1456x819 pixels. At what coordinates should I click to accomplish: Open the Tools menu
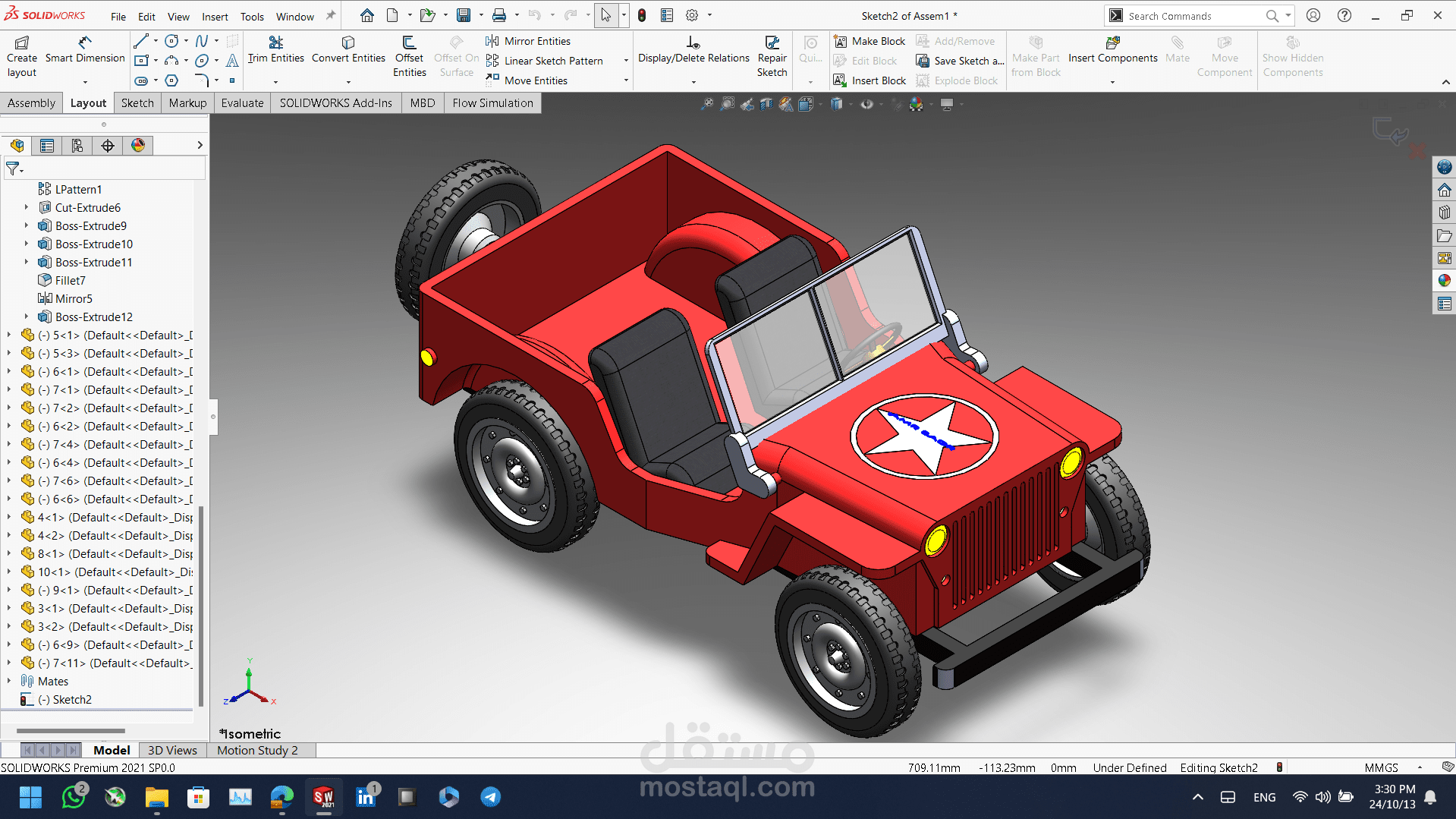(x=252, y=16)
